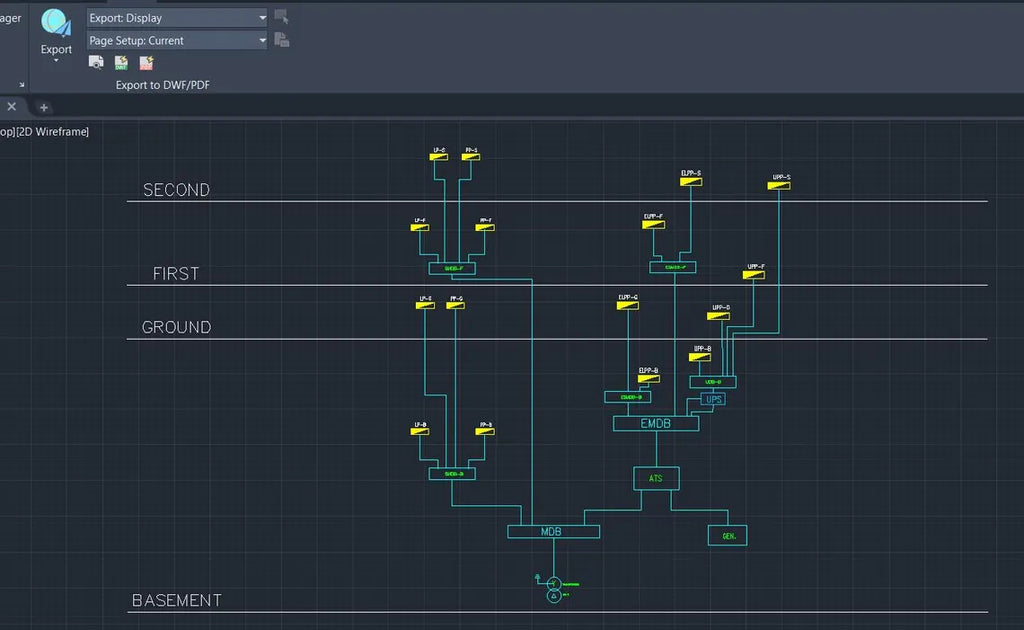Select the LP-S yellow panel symbol
The image size is (1024, 630).
pyautogui.click(x=439, y=157)
